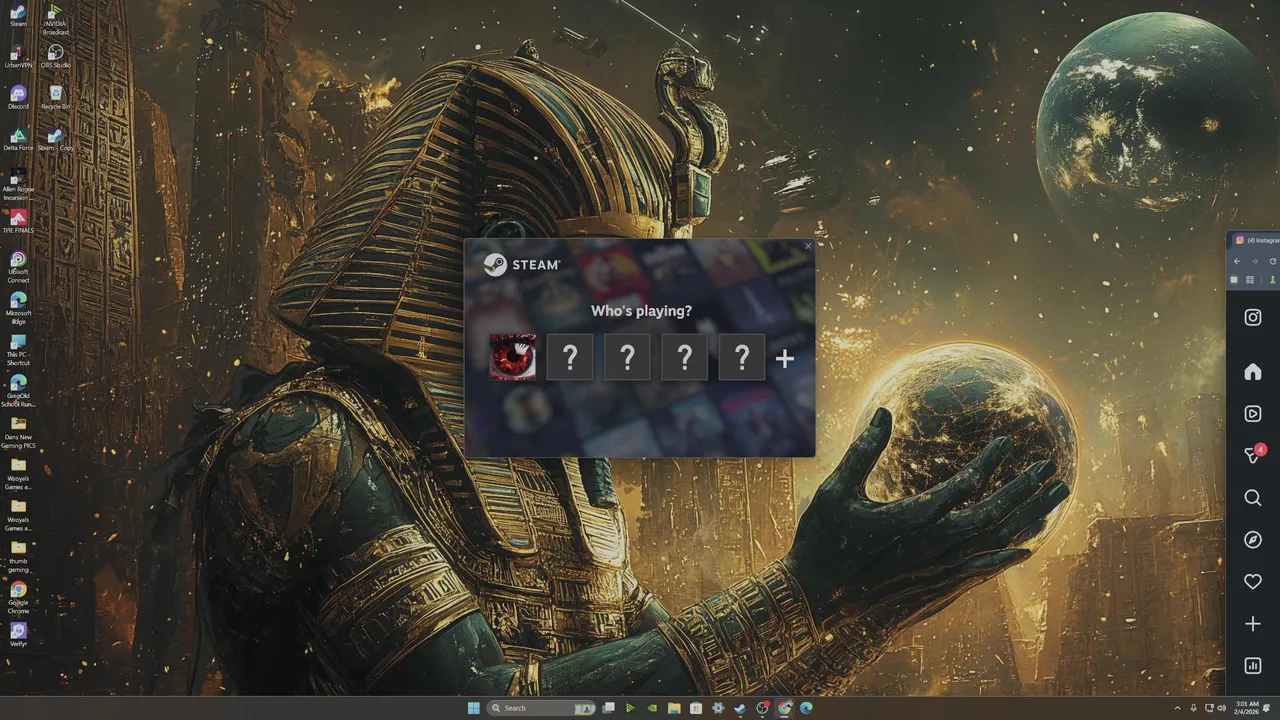Select the GregOld School Run desktop shortcut
Viewport: 1280px width, 720px height.
click(x=18, y=391)
